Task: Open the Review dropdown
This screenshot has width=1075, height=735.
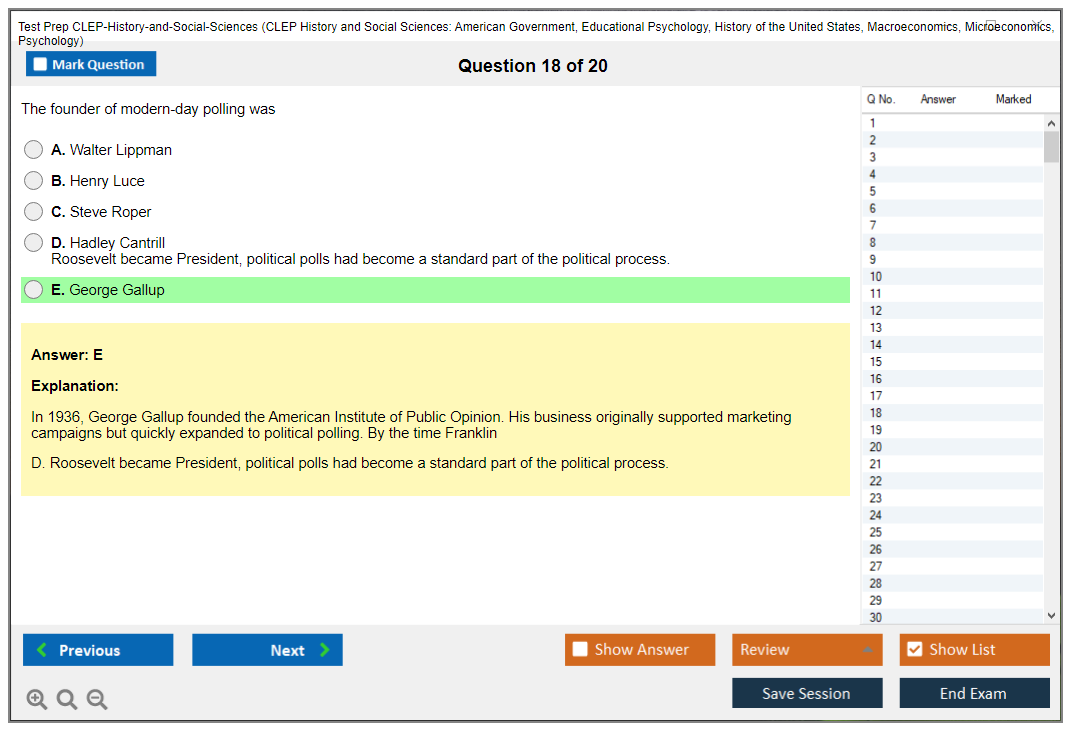Action: 806,650
